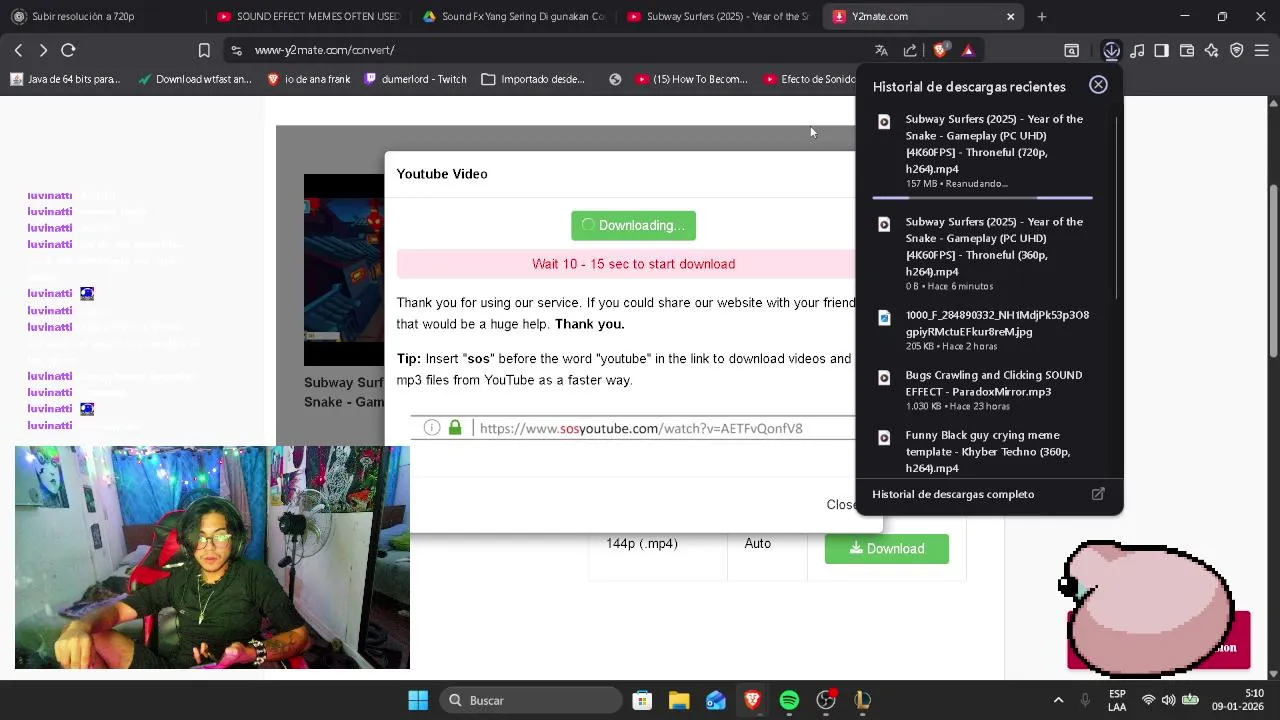Click the taskbar Buscar search box
Image resolution: width=1280 pixels, height=720 pixels.
[x=531, y=700]
